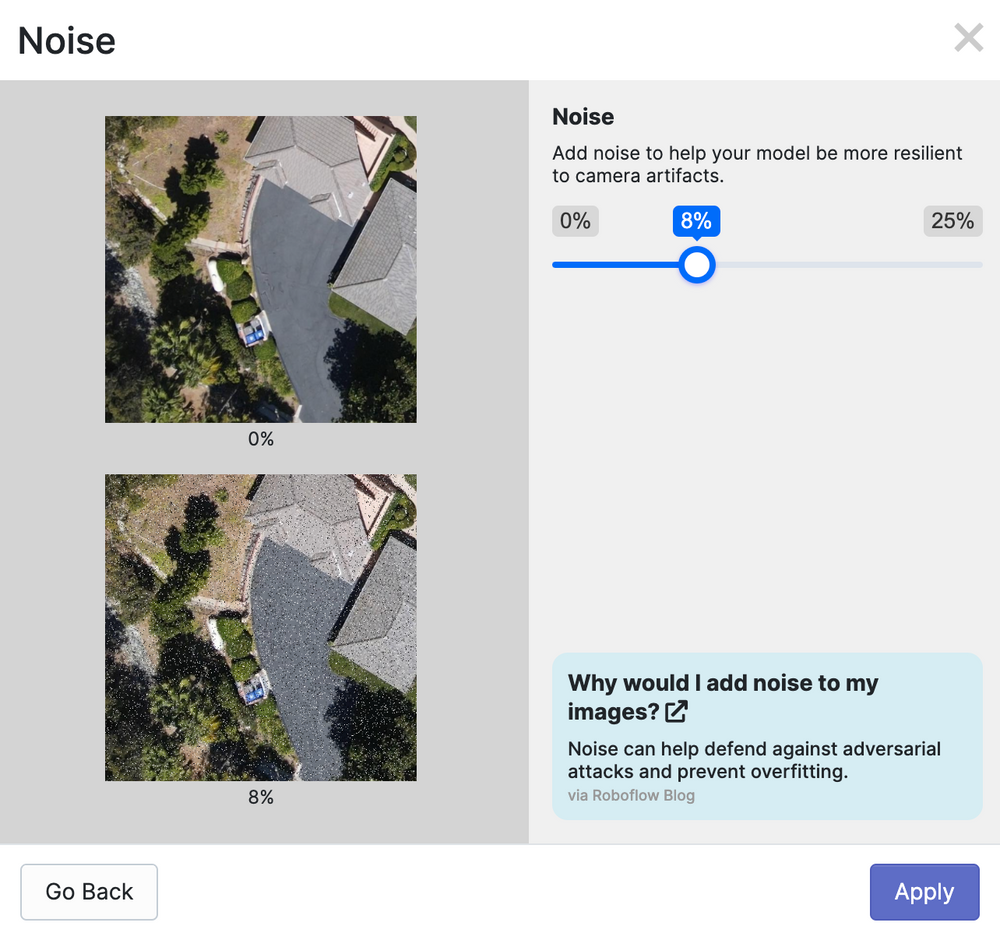Click the Go Back button
1000x933 pixels.
pyautogui.click(x=89, y=891)
